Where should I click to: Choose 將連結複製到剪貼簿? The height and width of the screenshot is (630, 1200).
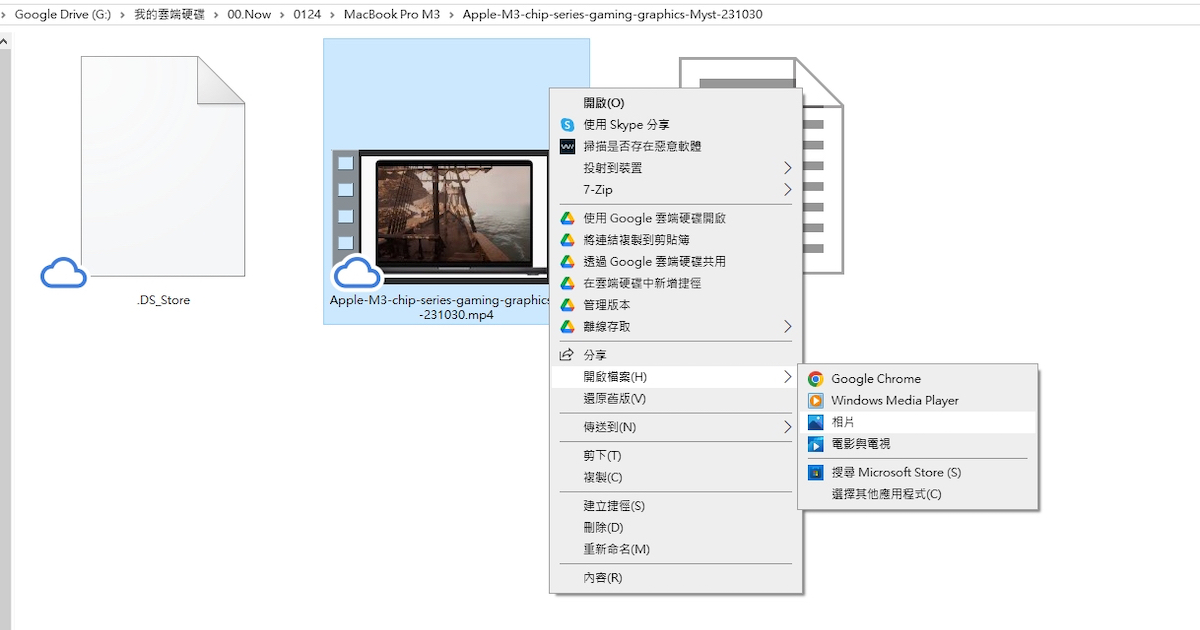(676, 240)
